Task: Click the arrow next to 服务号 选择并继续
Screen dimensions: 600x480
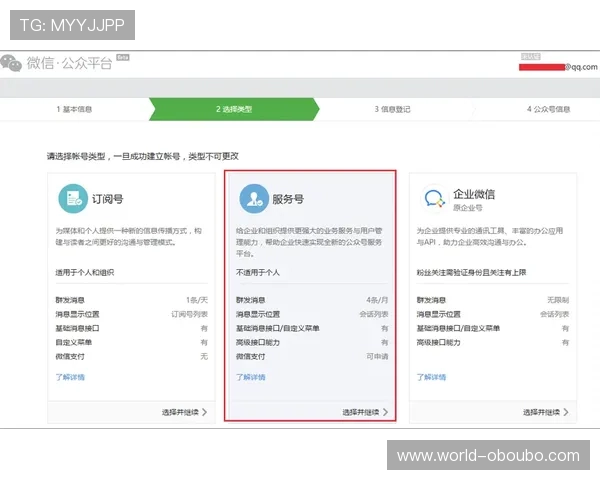Action: [385, 412]
